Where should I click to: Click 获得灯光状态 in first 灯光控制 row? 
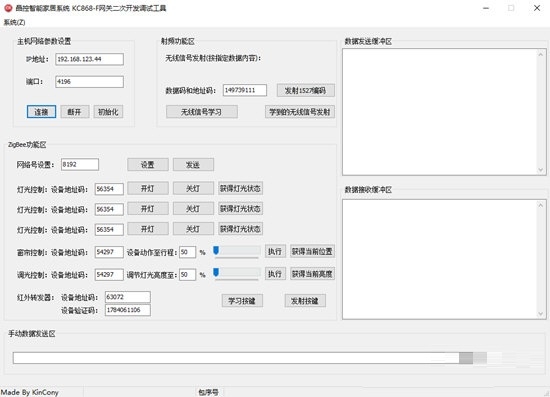pos(240,189)
